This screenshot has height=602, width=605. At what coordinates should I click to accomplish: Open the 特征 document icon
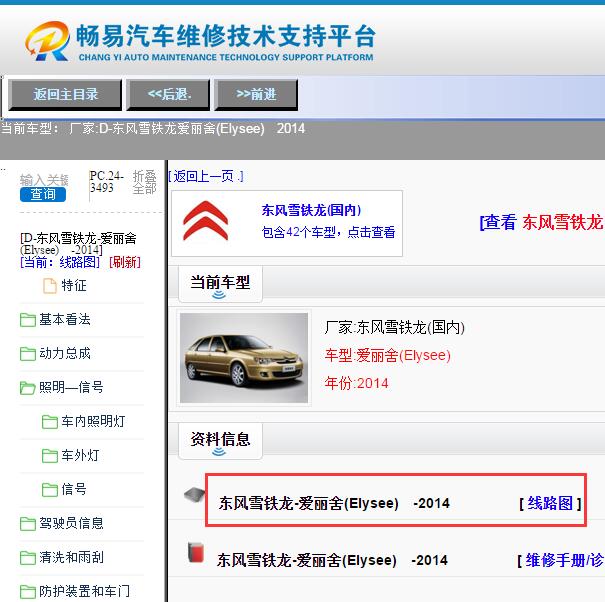(x=49, y=286)
